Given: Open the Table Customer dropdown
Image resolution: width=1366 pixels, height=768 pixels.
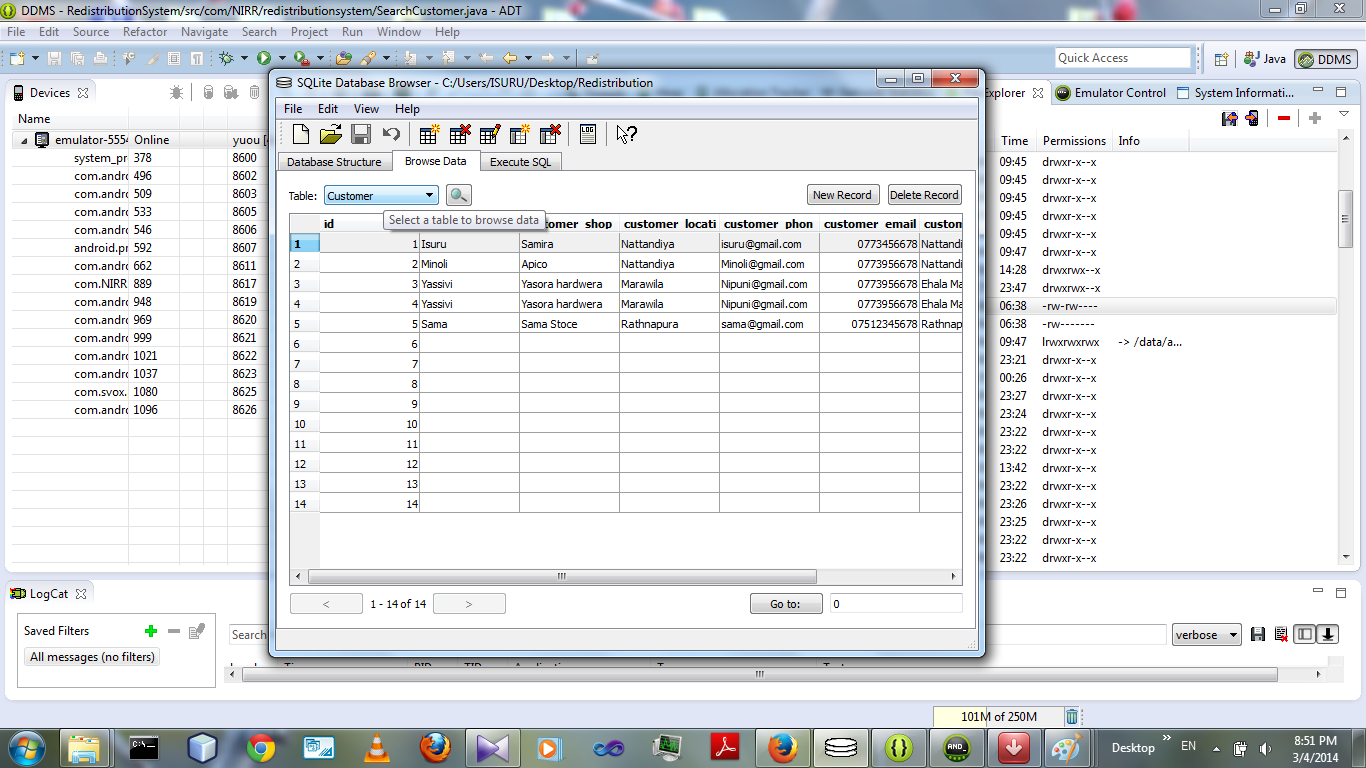Looking at the screenshot, I should click(x=381, y=195).
